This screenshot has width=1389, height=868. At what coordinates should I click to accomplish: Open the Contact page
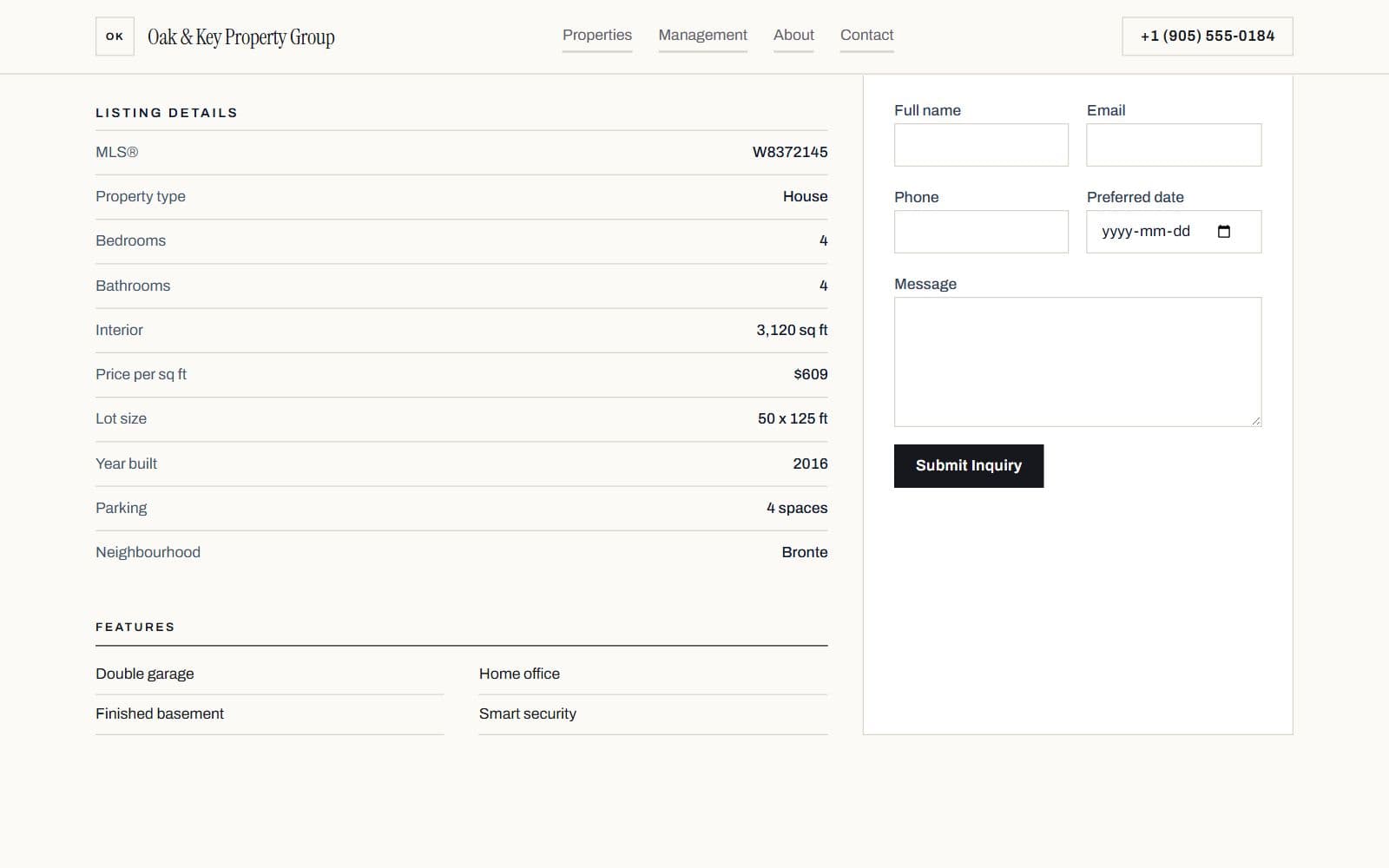click(866, 36)
